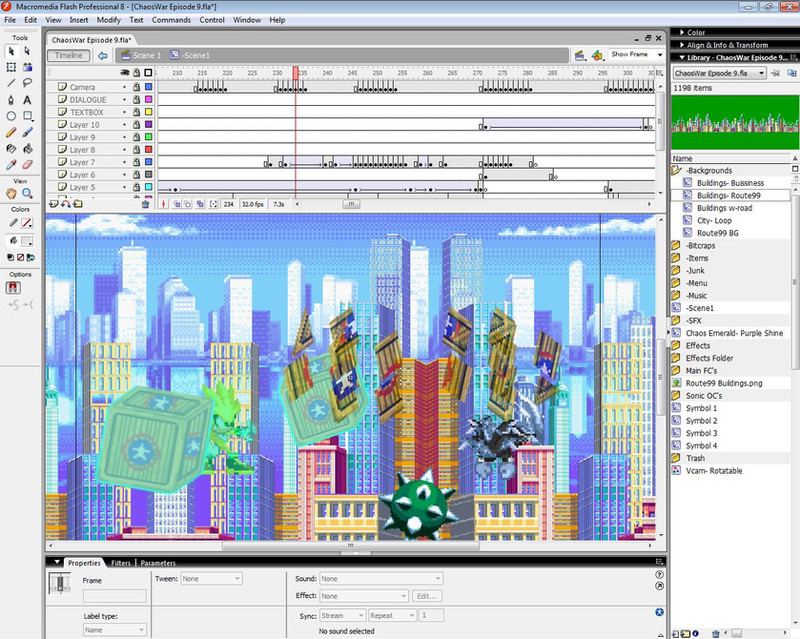Select the Text tool

(x=27, y=100)
